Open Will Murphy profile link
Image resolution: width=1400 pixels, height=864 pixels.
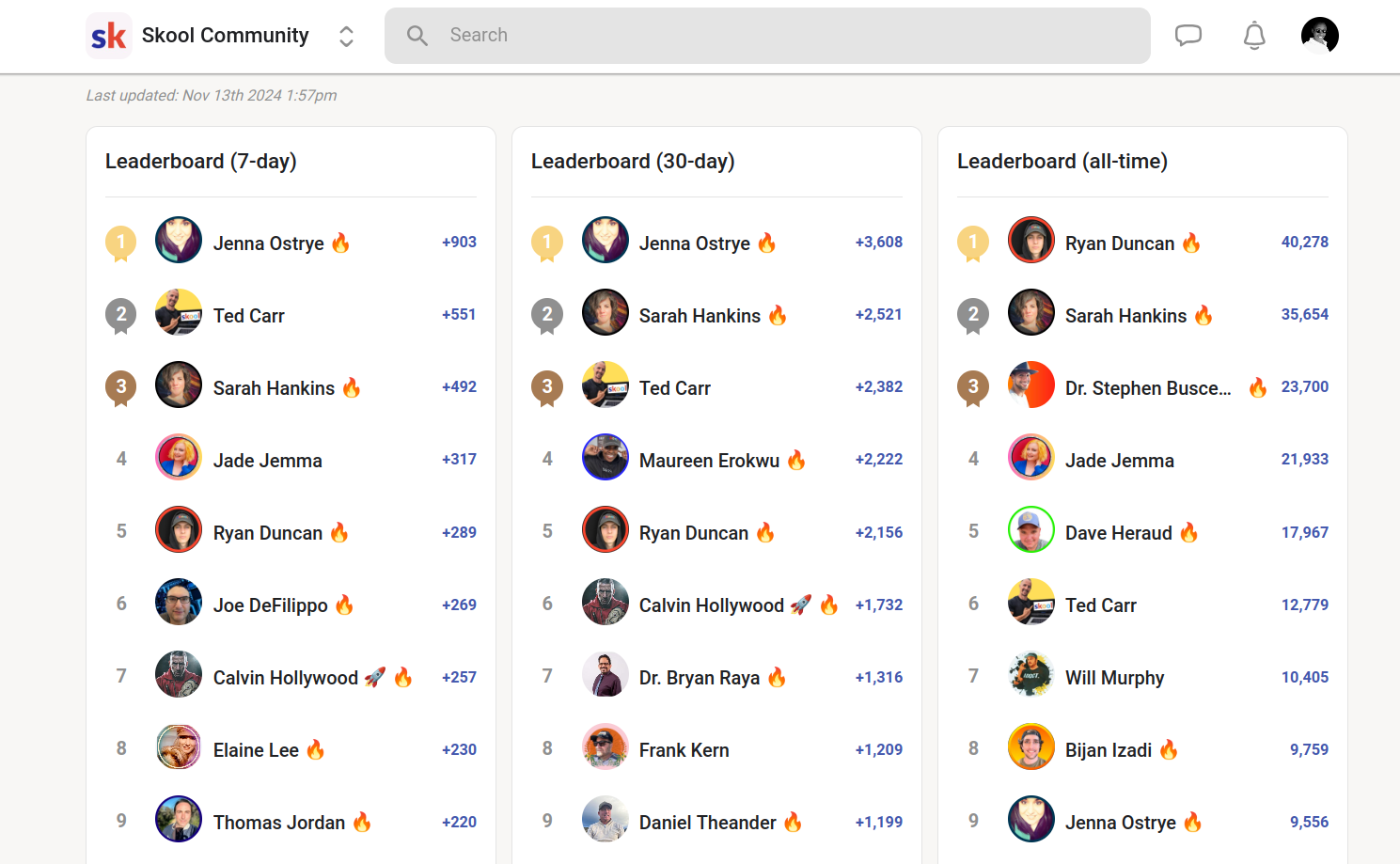click(1115, 678)
